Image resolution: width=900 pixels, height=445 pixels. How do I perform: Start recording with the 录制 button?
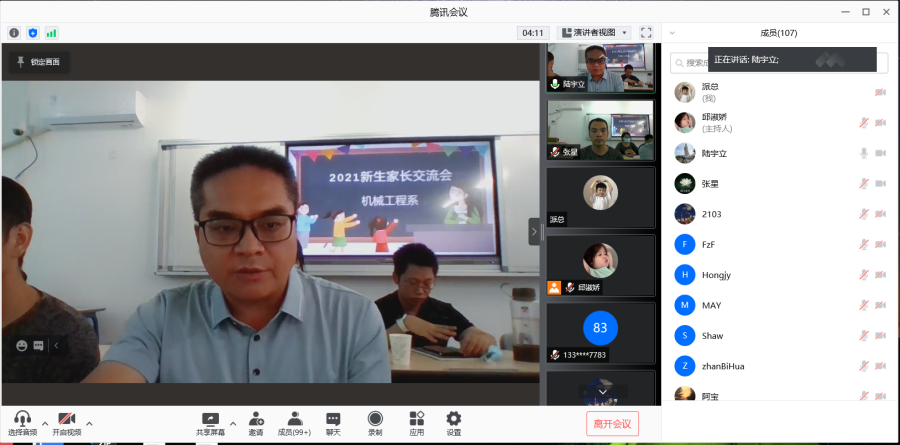tap(375, 419)
